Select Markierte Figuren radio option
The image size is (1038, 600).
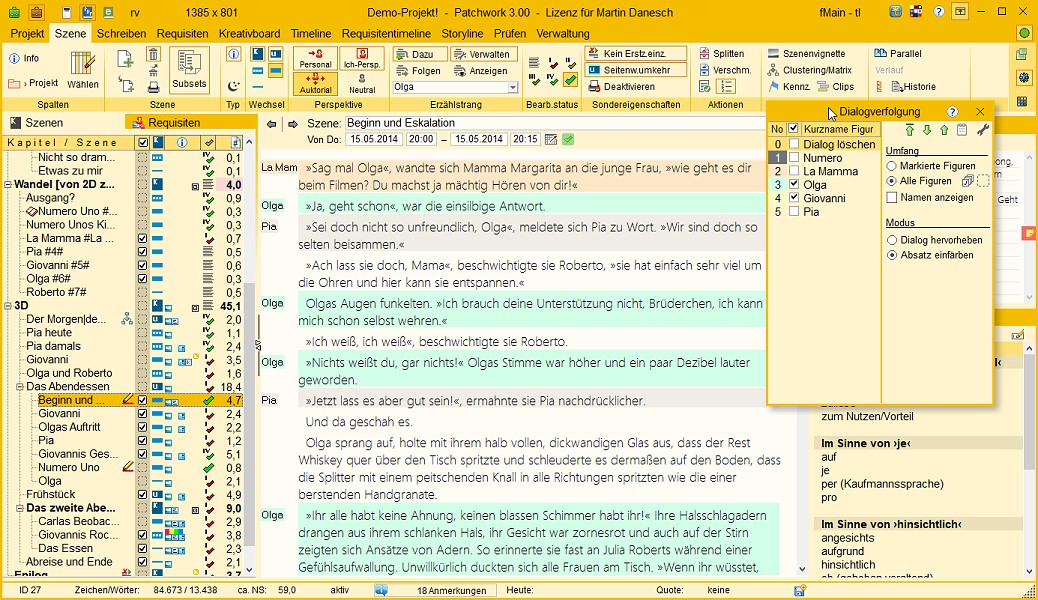tap(892, 166)
